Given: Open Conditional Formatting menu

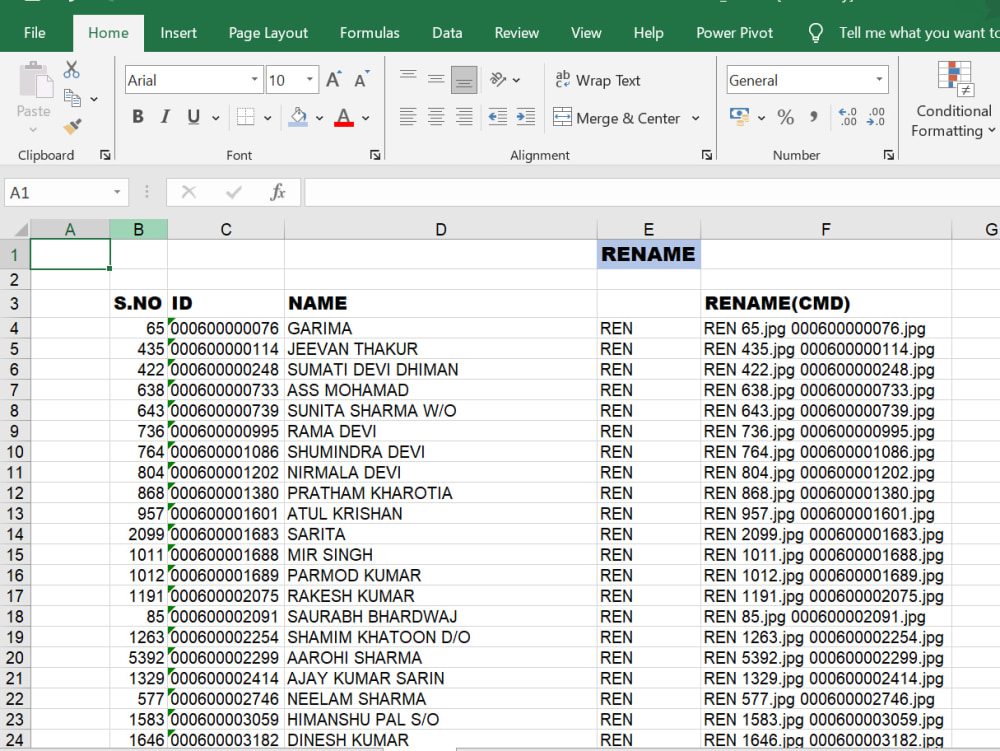Looking at the screenshot, I should tap(953, 100).
